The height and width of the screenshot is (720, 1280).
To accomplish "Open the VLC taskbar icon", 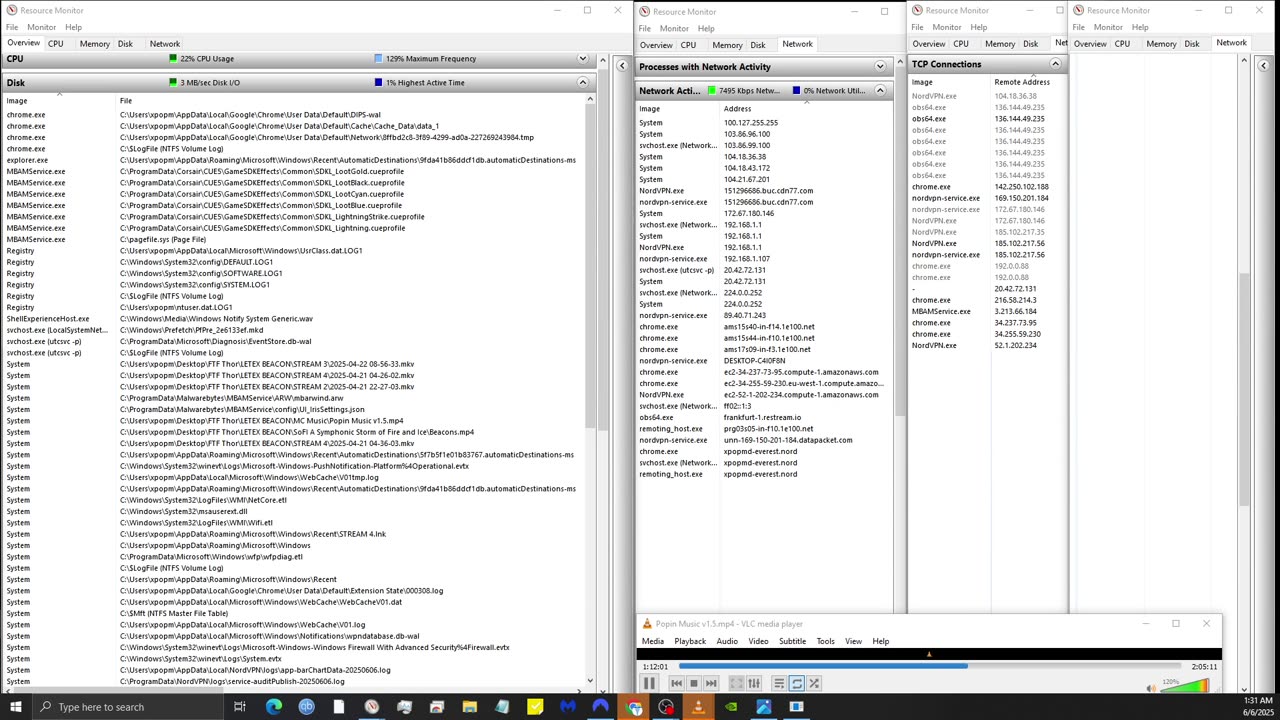I will (698, 707).
